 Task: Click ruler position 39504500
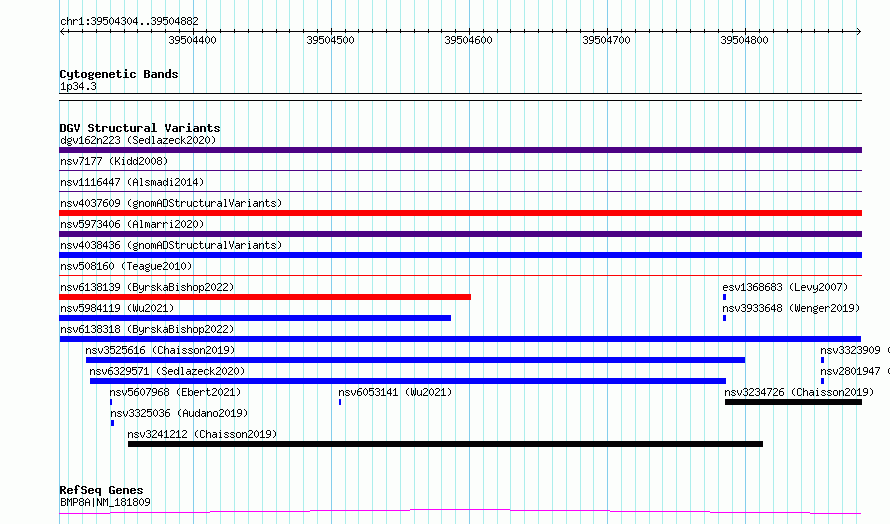[x=330, y=40]
